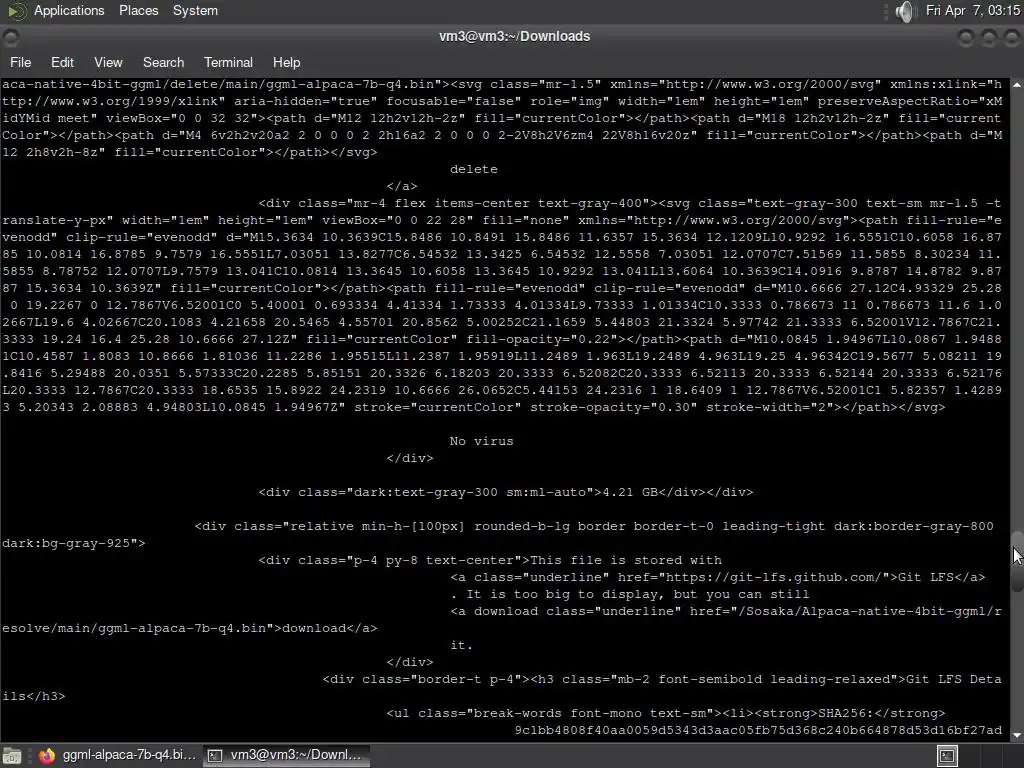Open the terminal Edit menu
1024x768 pixels.
click(x=62, y=62)
